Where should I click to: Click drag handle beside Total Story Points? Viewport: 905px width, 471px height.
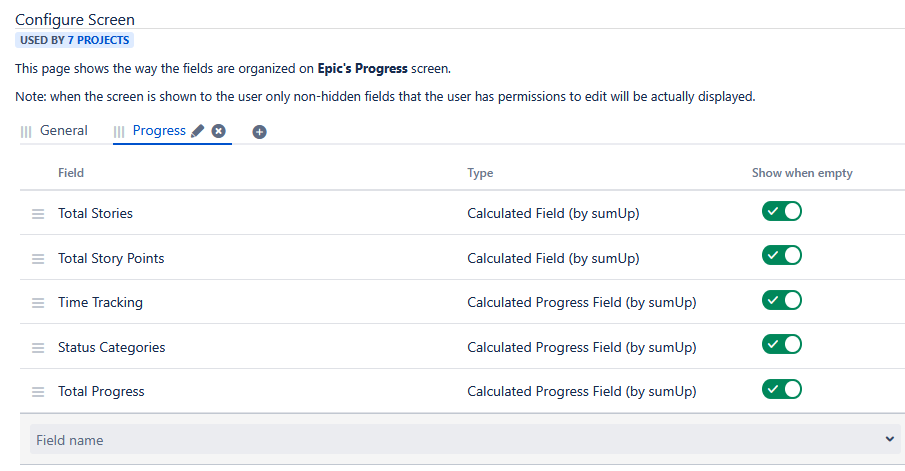38,259
